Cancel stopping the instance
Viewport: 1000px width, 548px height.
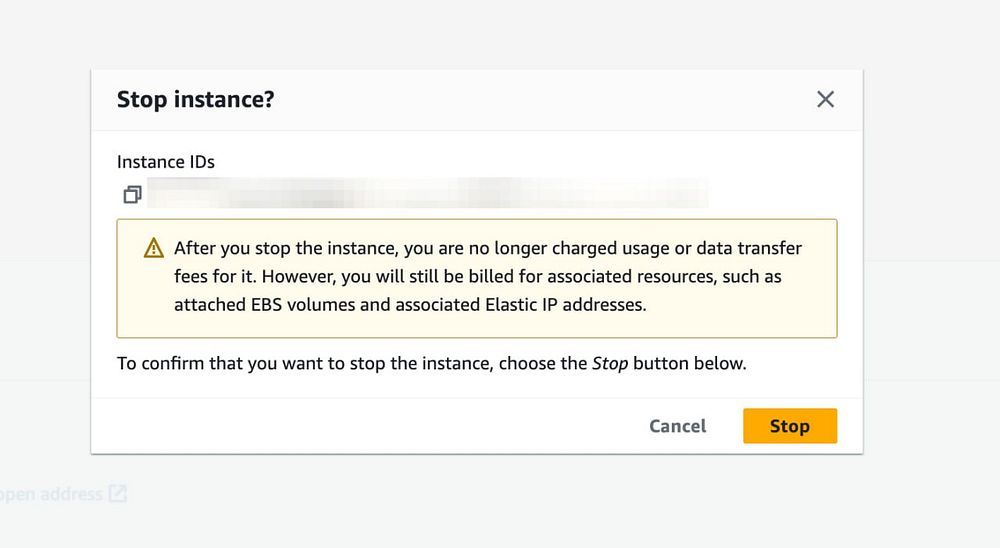pos(677,426)
